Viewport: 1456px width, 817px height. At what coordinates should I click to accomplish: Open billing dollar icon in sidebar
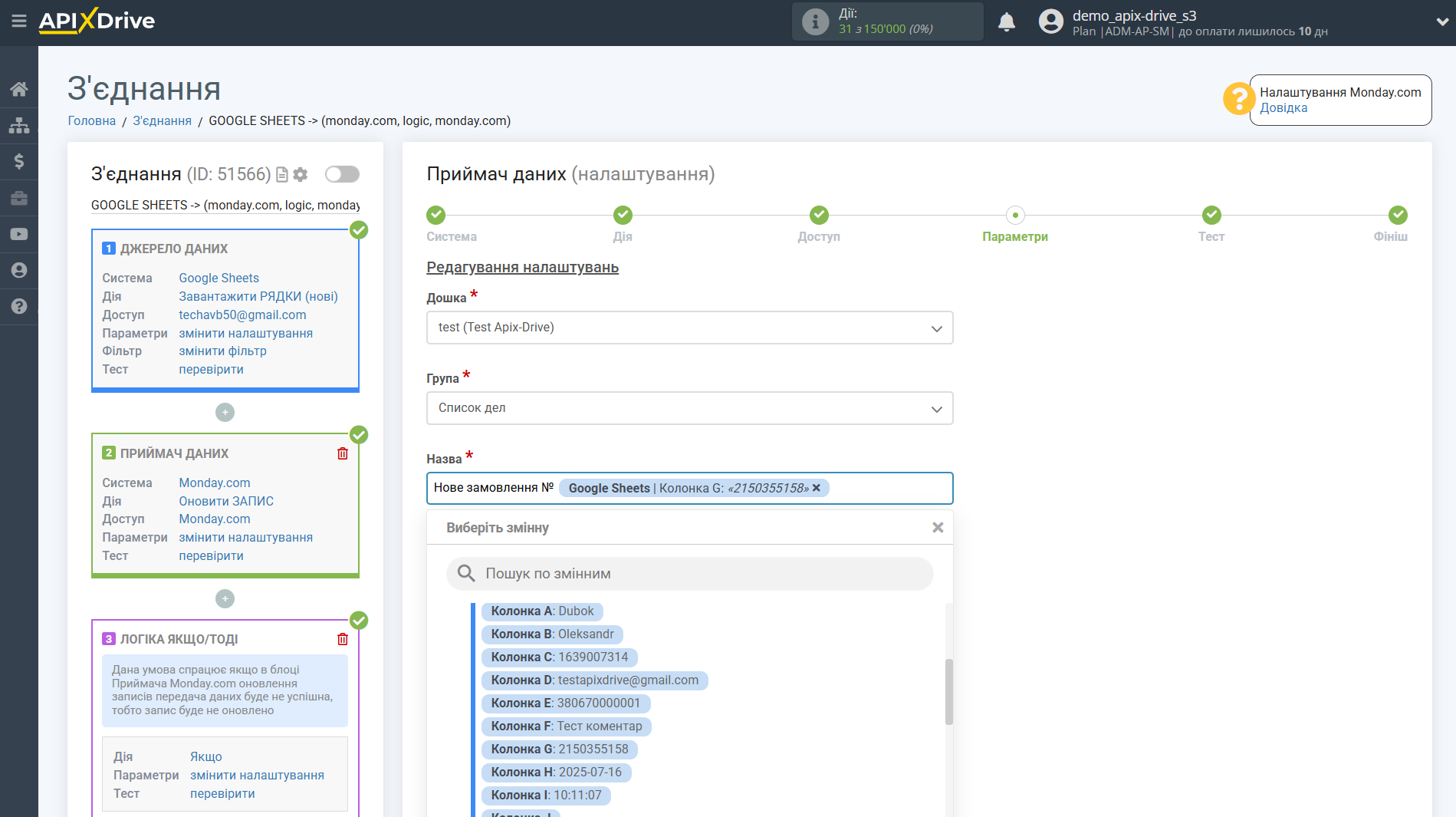[19, 161]
